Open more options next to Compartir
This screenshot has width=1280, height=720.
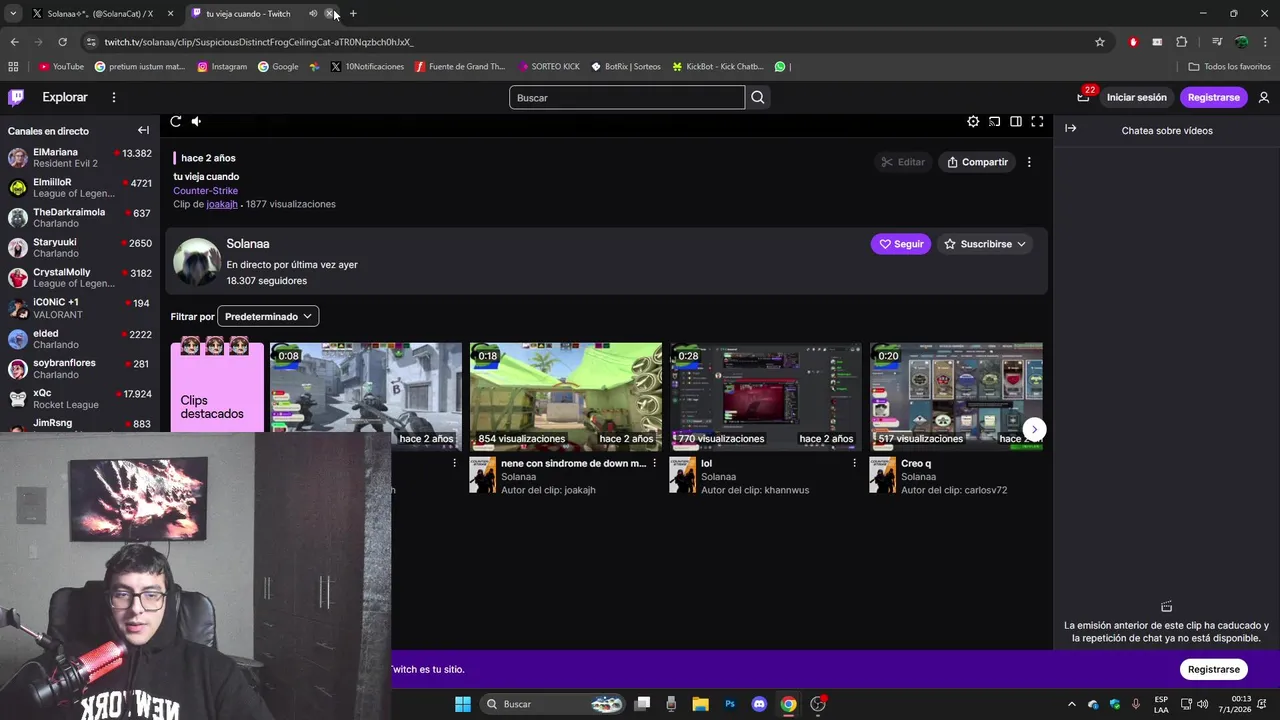(1029, 162)
